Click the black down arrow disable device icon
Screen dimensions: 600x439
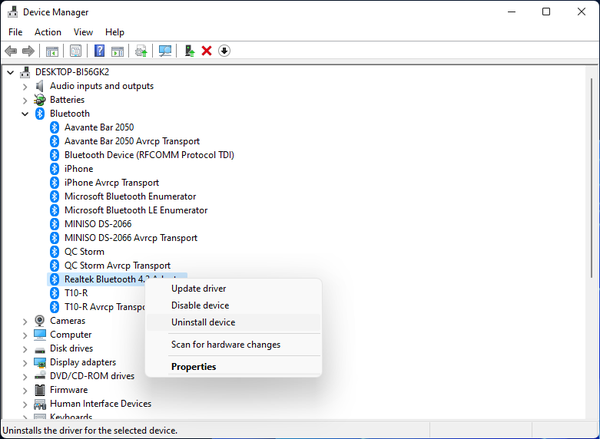(224, 51)
